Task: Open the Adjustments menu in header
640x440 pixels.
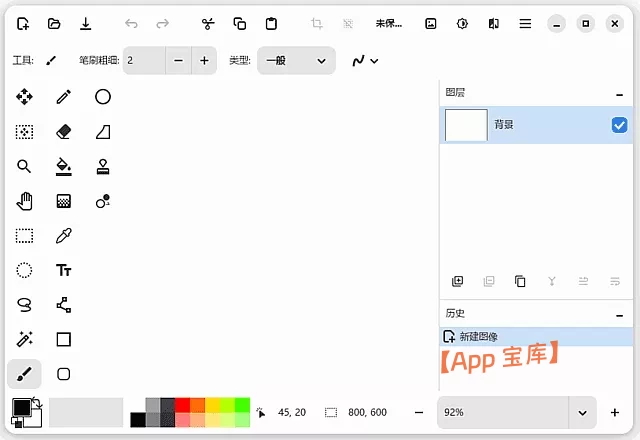Action: tap(462, 23)
